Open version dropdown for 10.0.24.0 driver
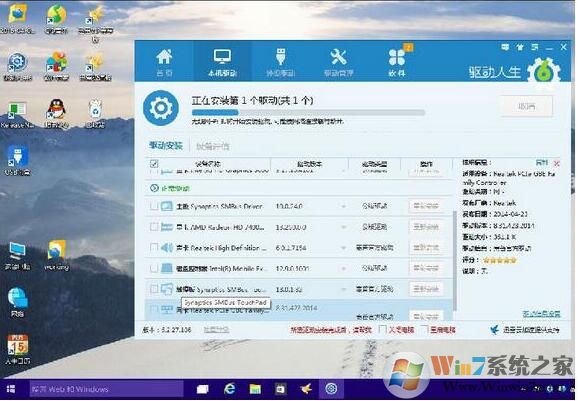 [x=344, y=206]
